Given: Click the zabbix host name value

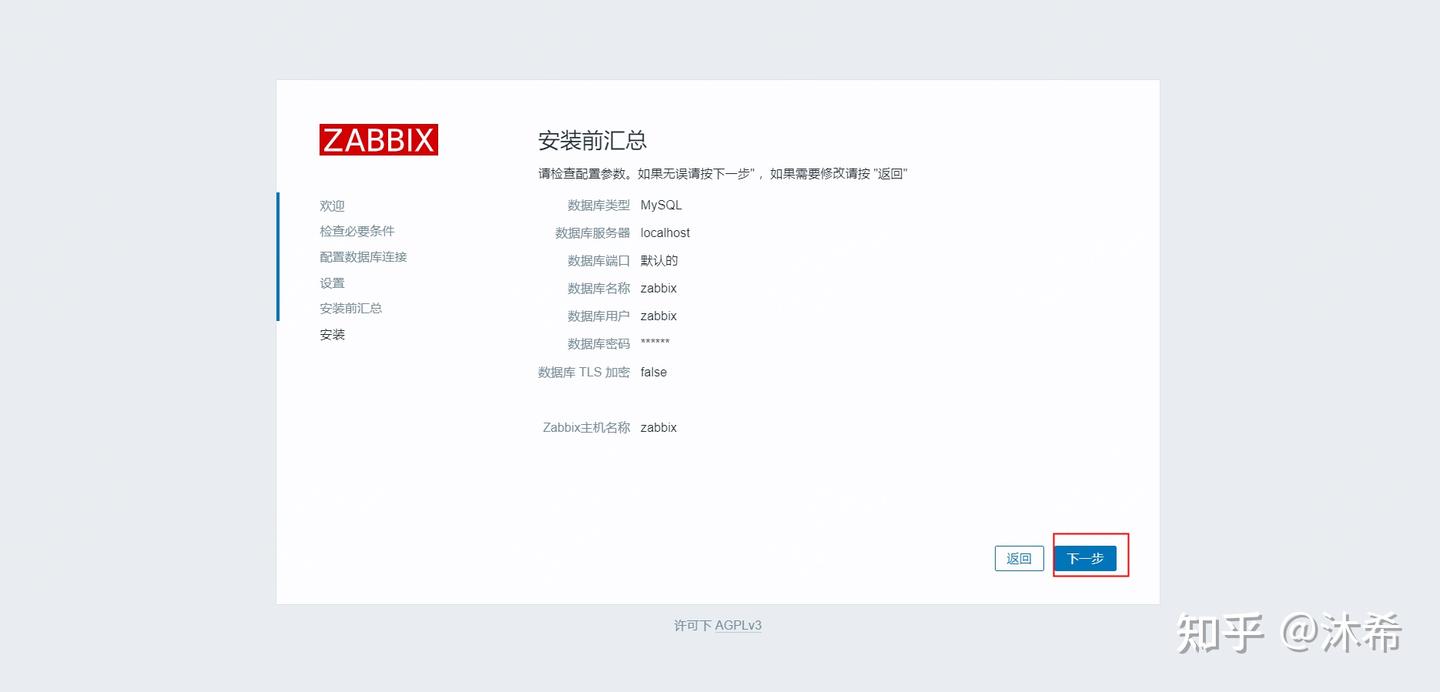Looking at the screenshot, I should [658, 427].
